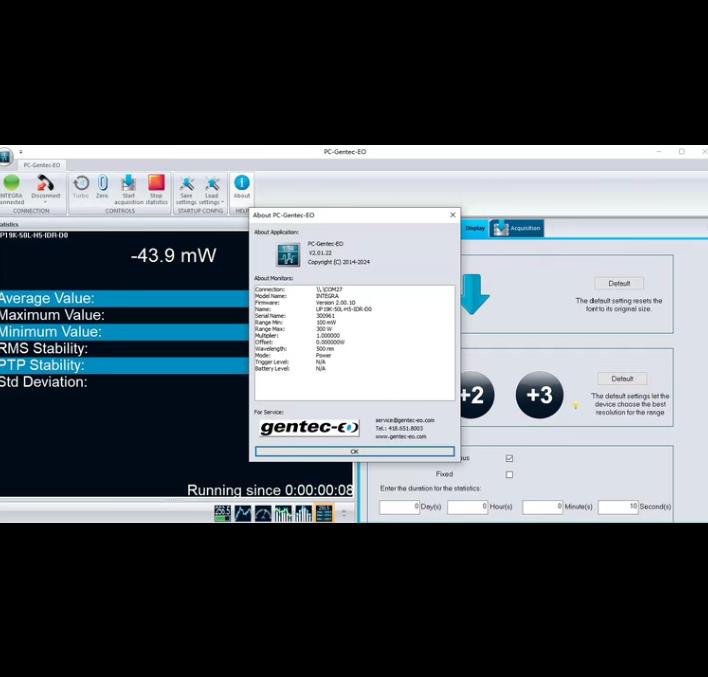The width and height of the screenshot is (708, 677).
Task: Close the About PC-Gentec-EO dialog
Action: [x=453, y=215]
